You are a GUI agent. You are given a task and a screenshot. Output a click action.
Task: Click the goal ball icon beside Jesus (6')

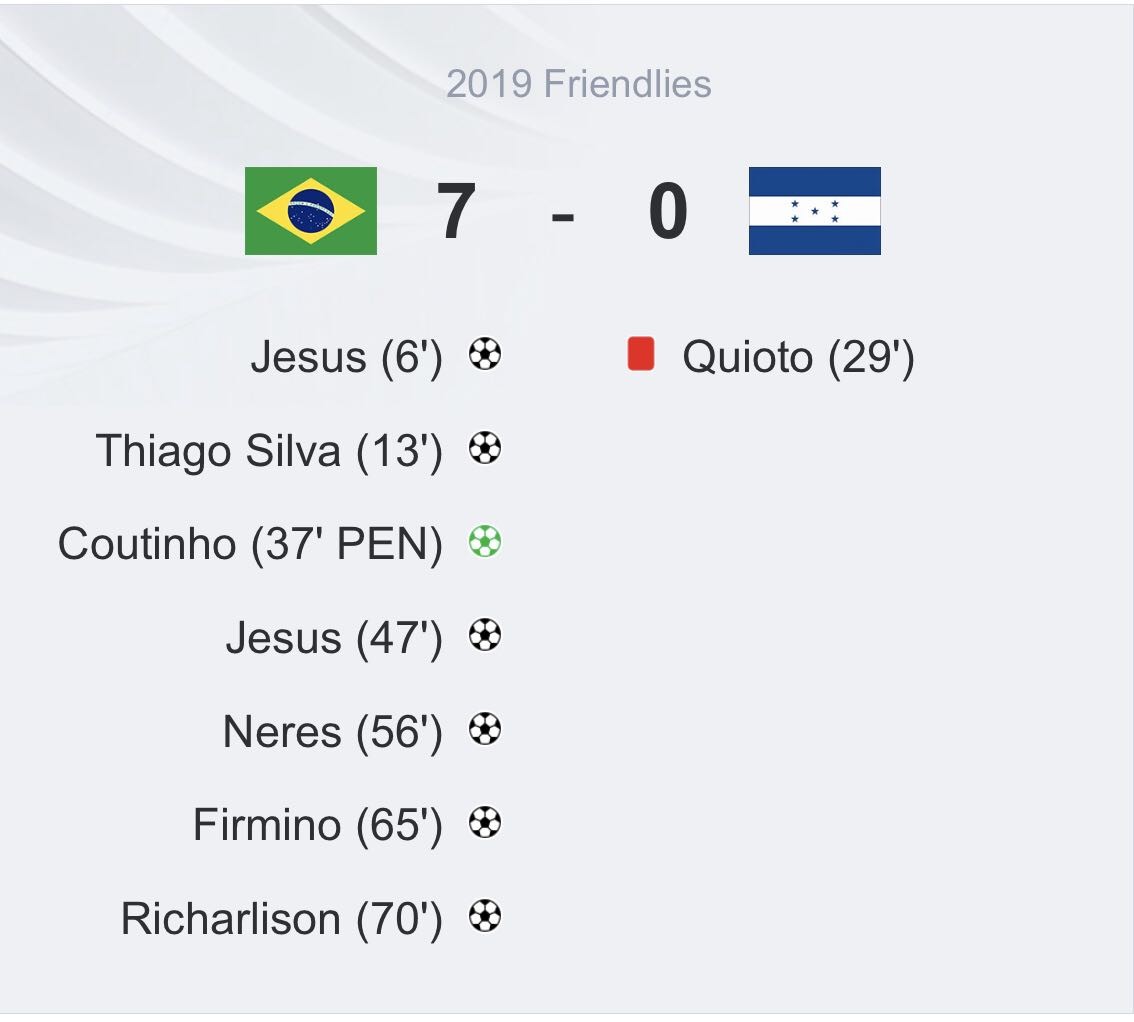click(x=485, y=354)
